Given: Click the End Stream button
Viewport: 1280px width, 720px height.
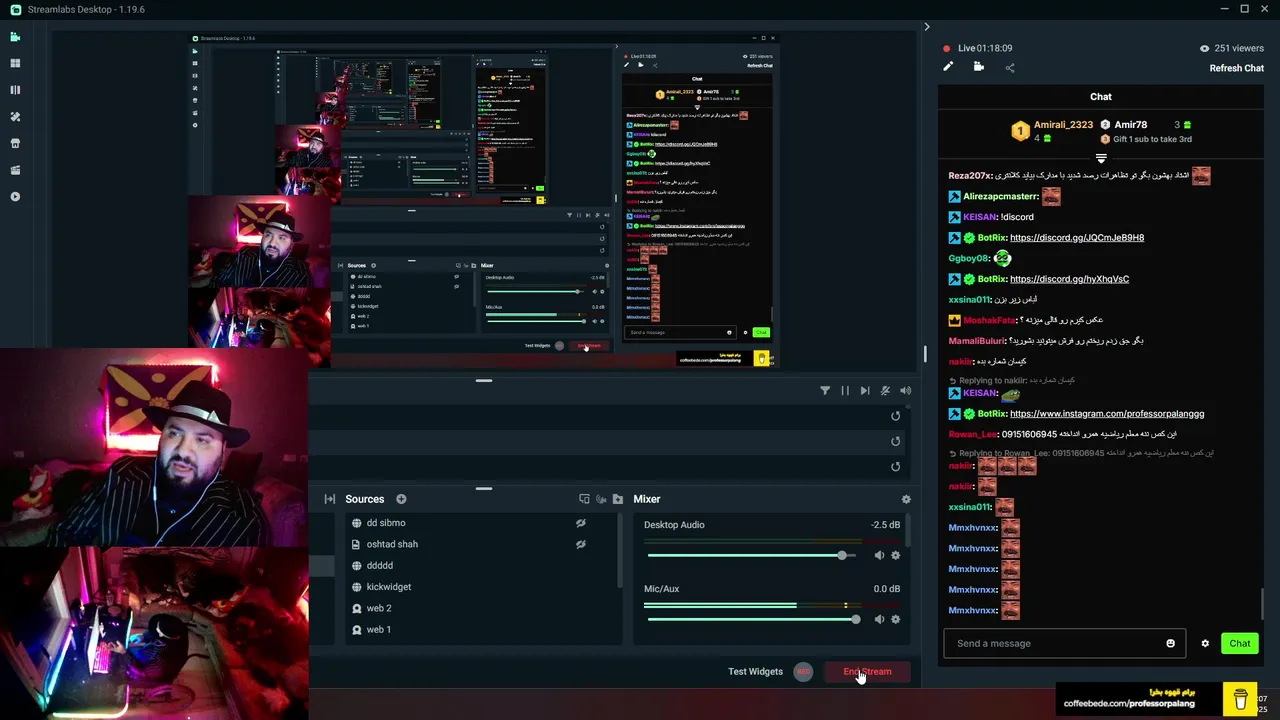Looking at the screenshot, I should (867, 672).
